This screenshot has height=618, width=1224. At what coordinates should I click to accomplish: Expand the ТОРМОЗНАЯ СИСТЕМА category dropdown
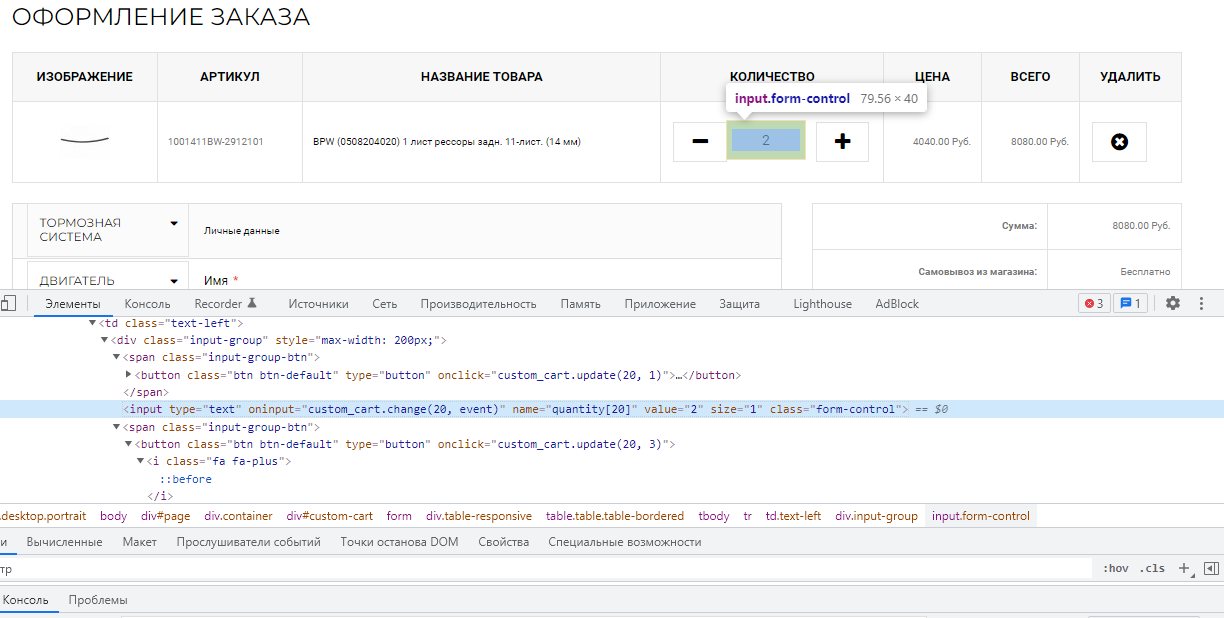[174, 223]
